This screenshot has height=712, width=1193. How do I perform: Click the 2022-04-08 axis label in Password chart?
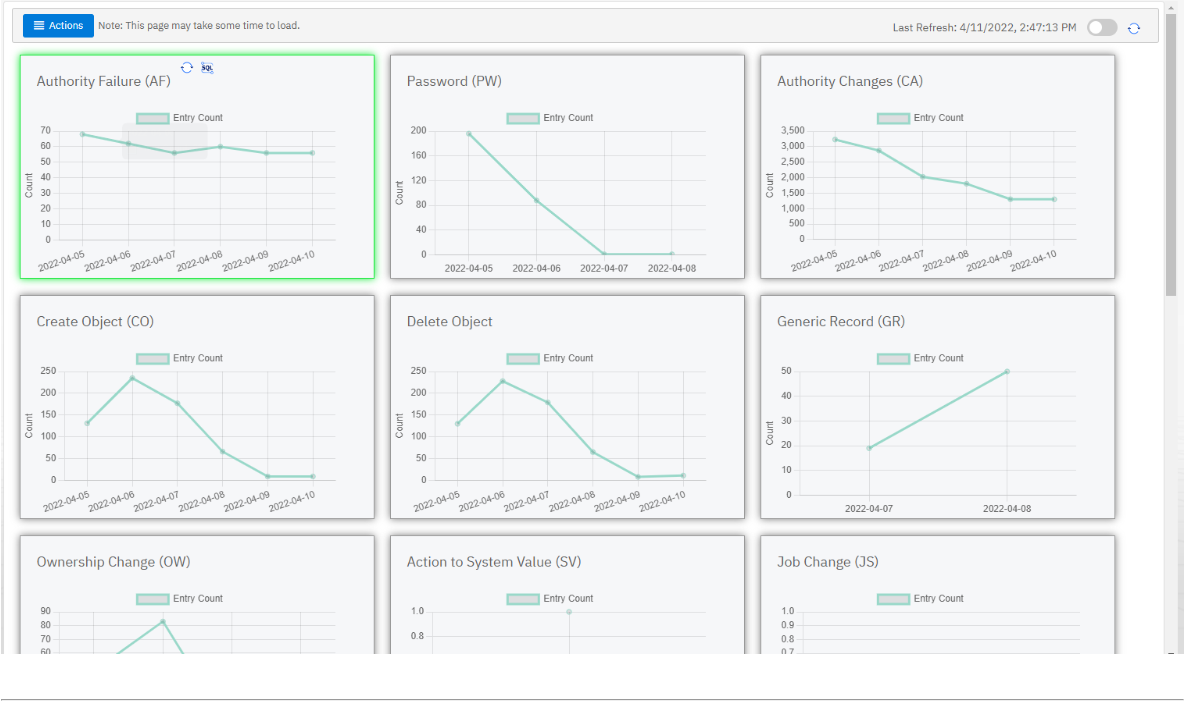coord(672,269)
